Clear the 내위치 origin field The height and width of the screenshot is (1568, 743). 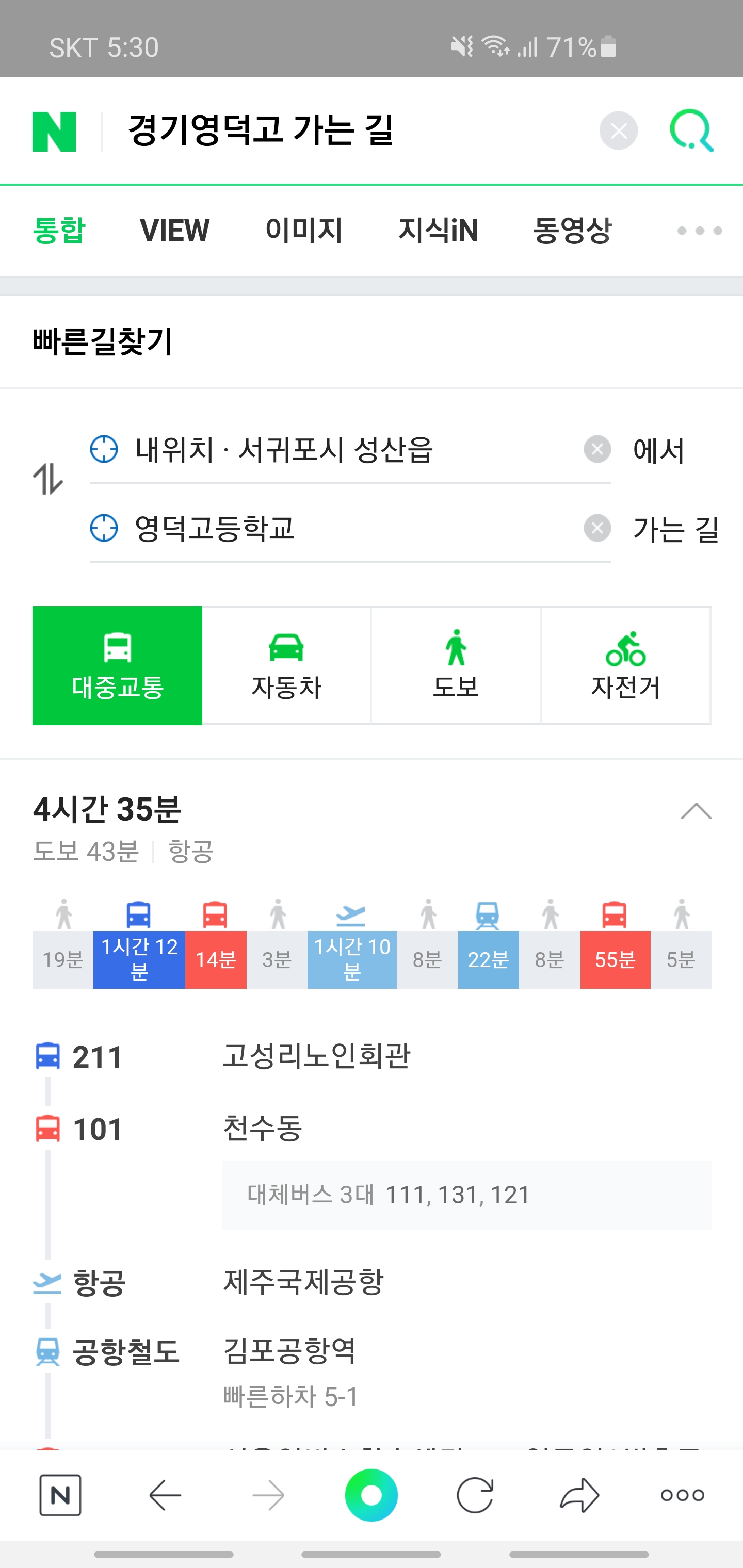597,449
